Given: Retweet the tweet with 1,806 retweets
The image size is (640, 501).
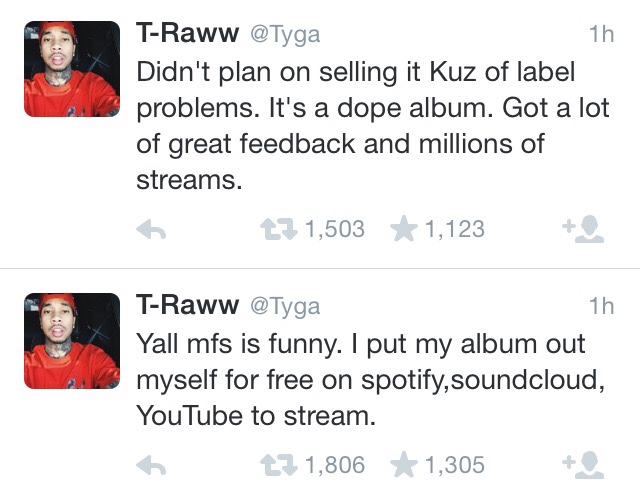Looking at the screenshot, I should pyautogui.click(x=278, y=465).
